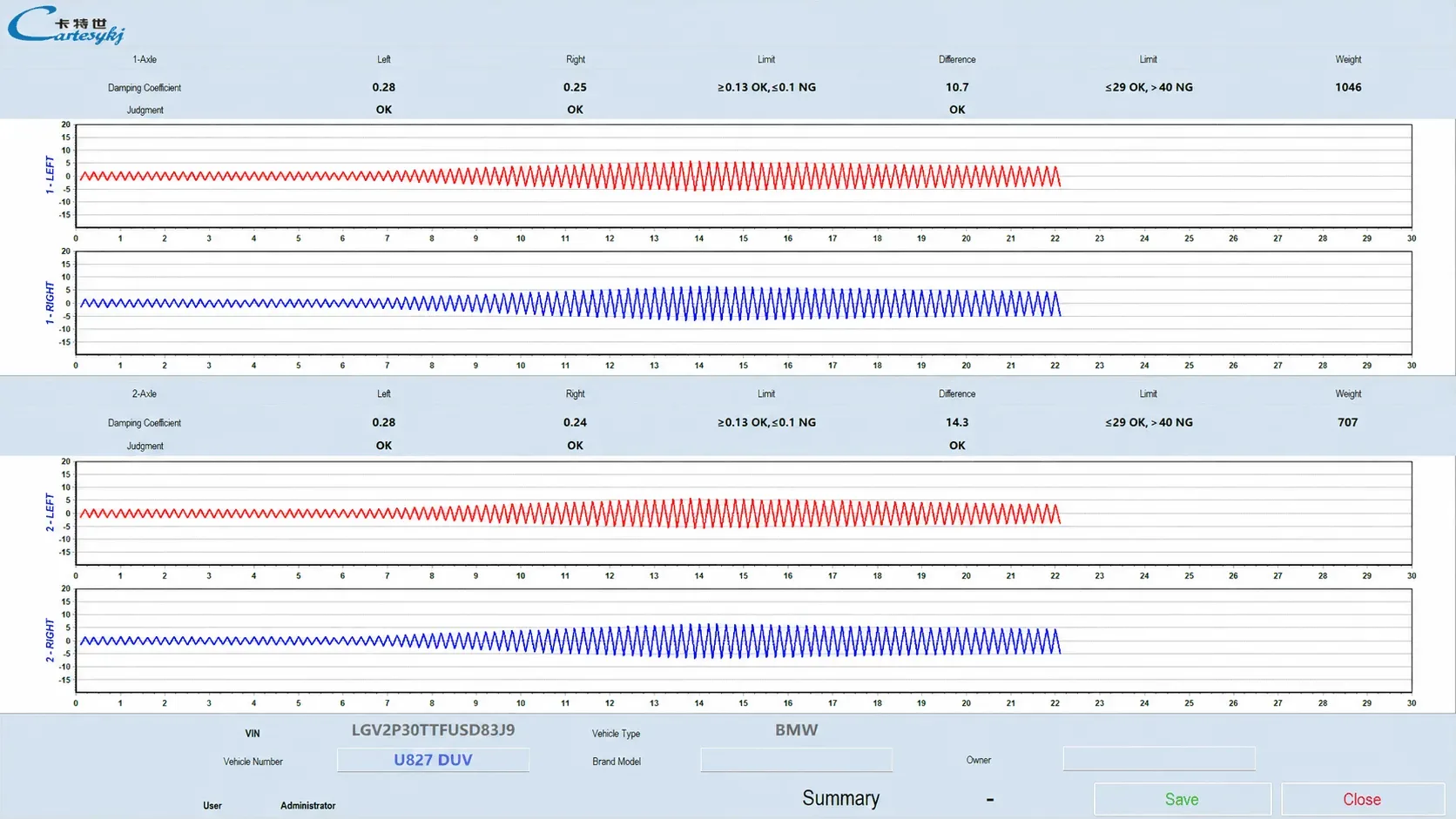Click the 1-Axle Damping Coefficient label
Image resolution: width=1456 pixels, height=819 pixels.
coord(145,88)
